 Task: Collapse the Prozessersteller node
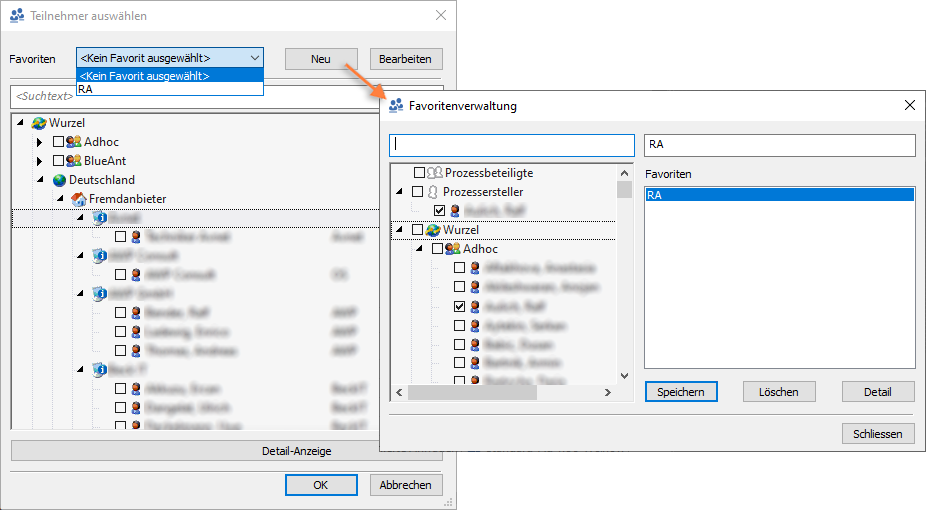[x=399, y=191]
